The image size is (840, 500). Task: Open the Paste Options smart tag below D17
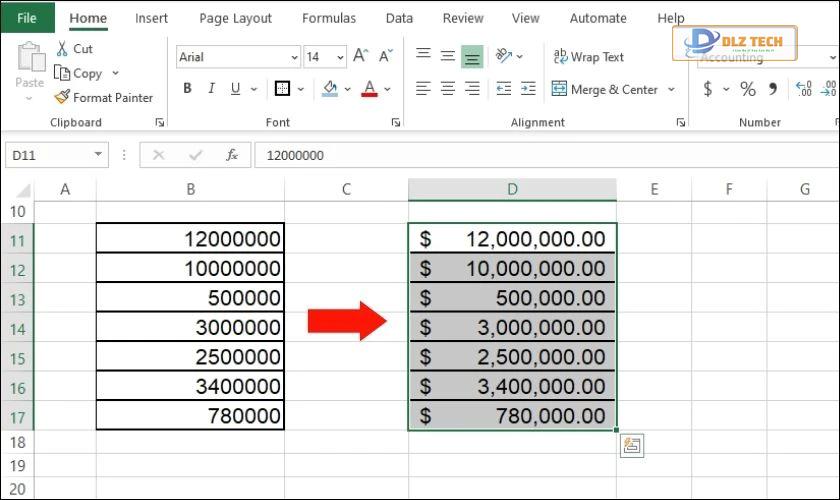click(x=632, y=445)
